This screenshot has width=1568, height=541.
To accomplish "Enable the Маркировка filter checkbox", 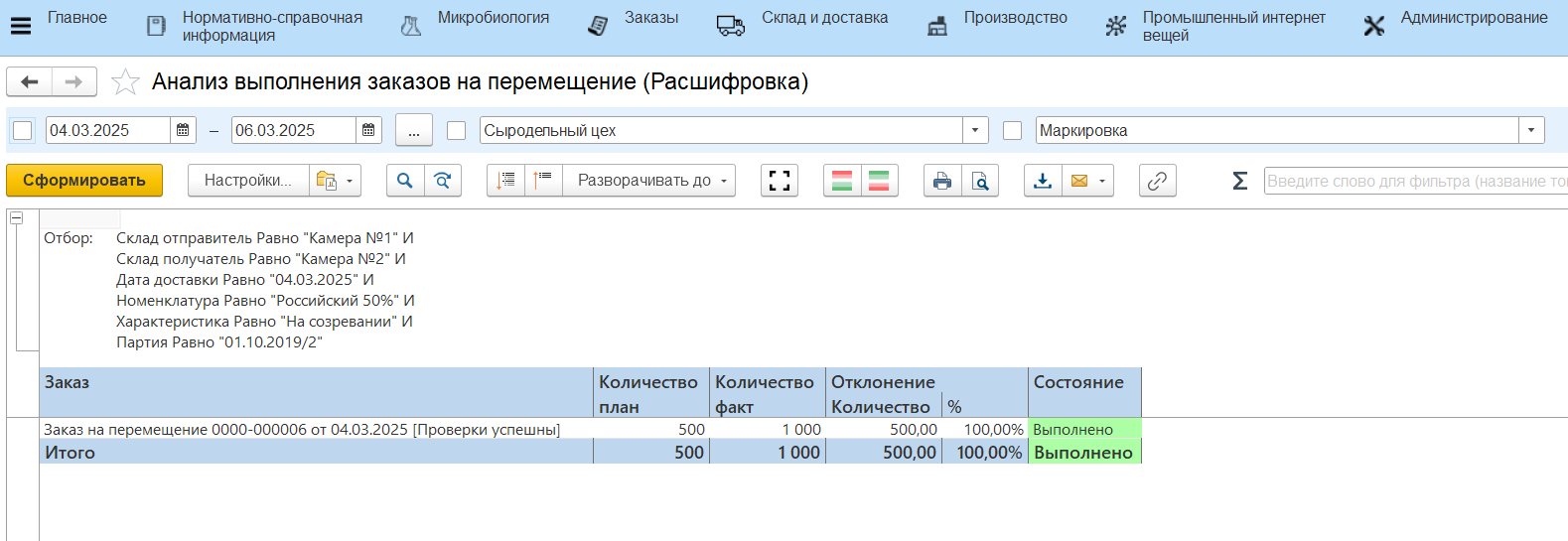I will pyautogui.click(x=1012, y=130).
